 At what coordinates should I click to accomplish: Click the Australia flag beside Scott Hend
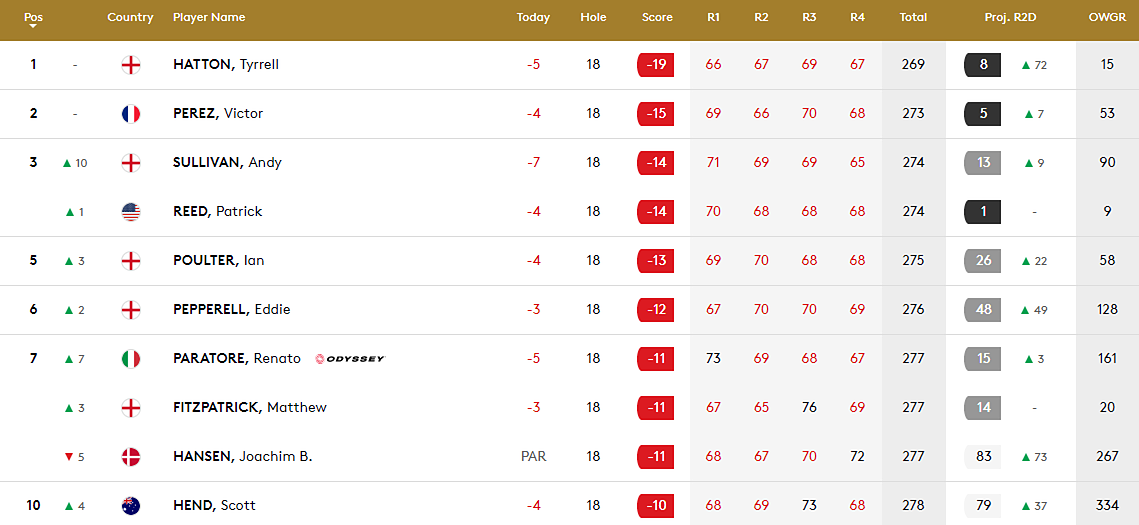[x=130, y=506]
